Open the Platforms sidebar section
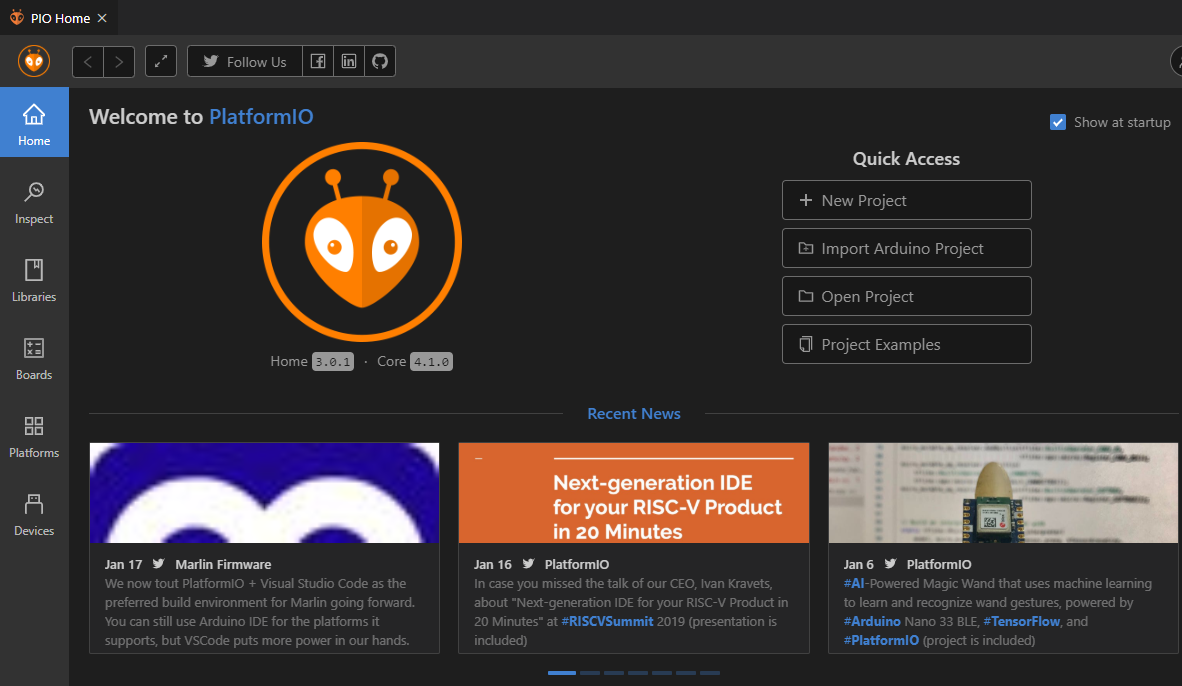The width and height of the screenshot is (1182, 686). (x=34, y=436)
